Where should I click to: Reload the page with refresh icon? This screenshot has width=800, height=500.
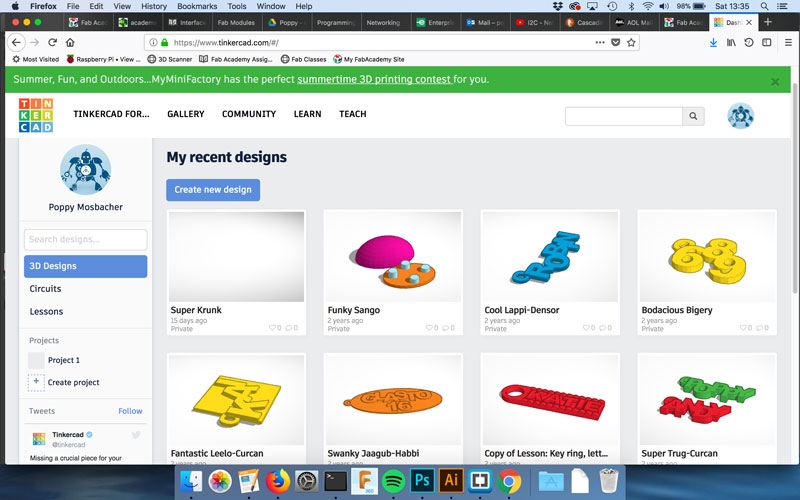(x=53, y=42)
